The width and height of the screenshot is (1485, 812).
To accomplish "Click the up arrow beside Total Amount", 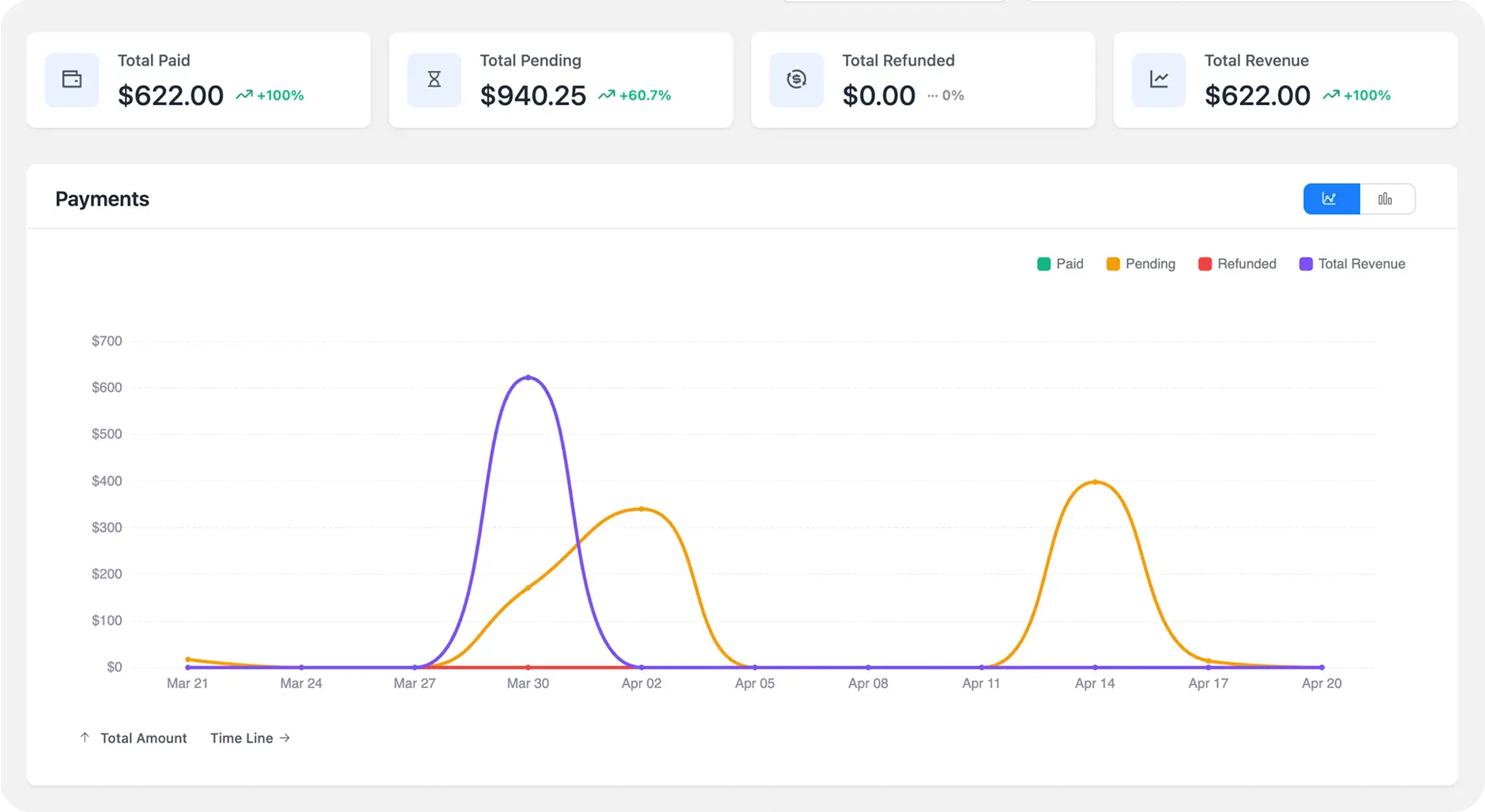I will pos(85,738).
